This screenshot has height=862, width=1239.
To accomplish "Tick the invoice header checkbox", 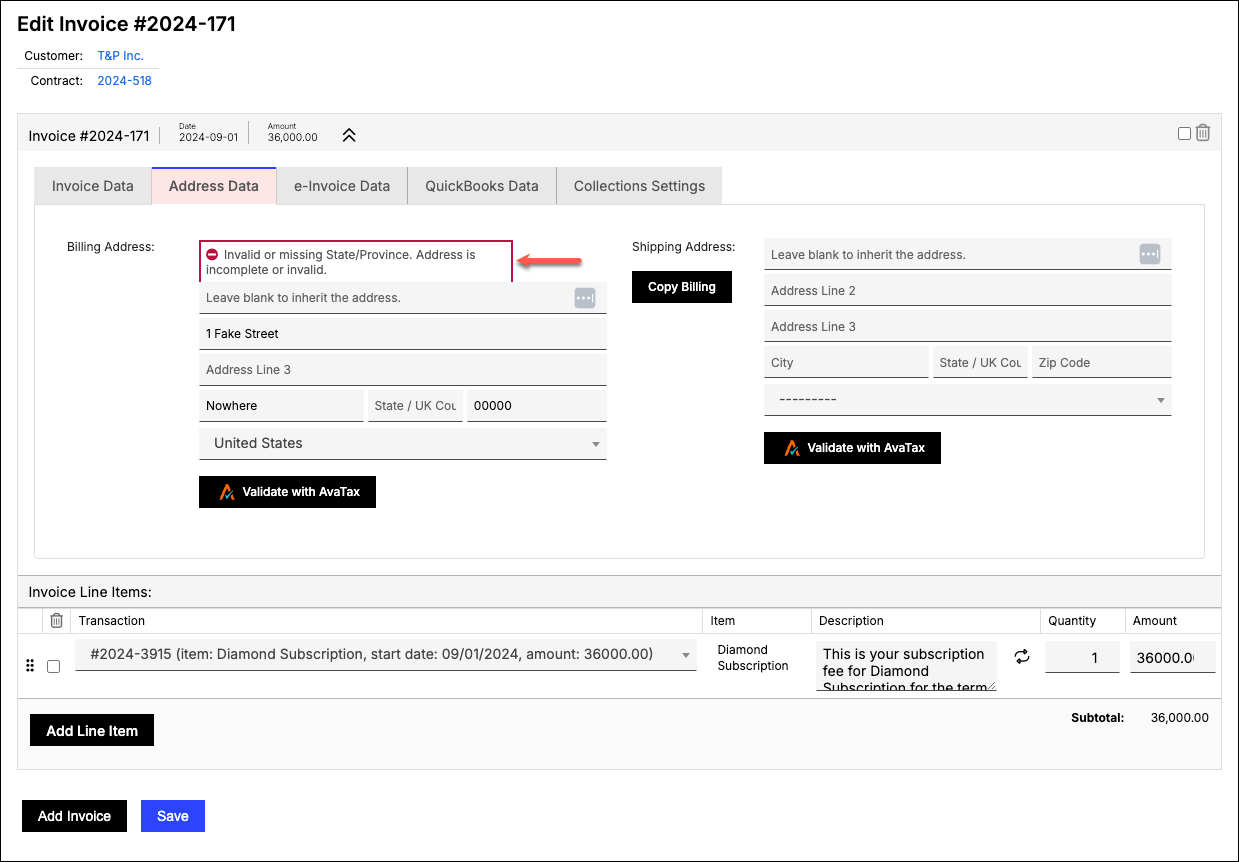I will (1184, 133).
